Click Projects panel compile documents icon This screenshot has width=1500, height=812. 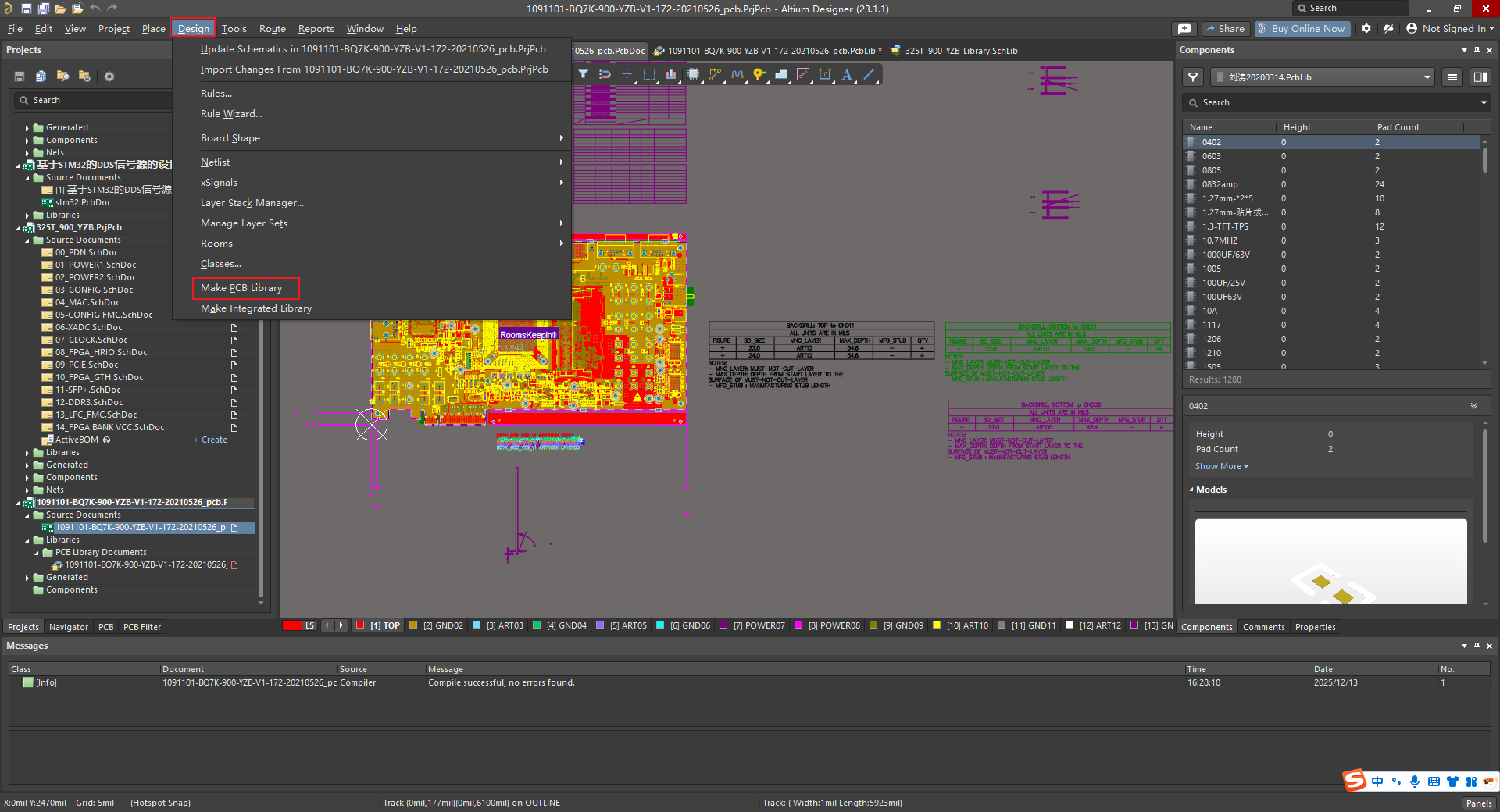[41, 77]
